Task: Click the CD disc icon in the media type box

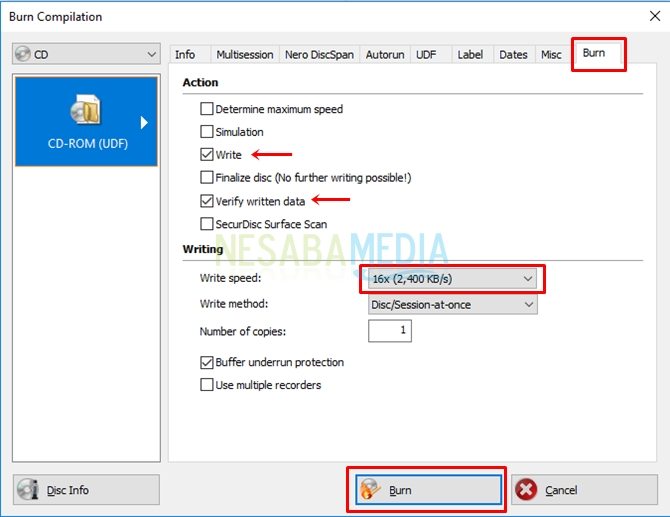Action: point(23,54)
